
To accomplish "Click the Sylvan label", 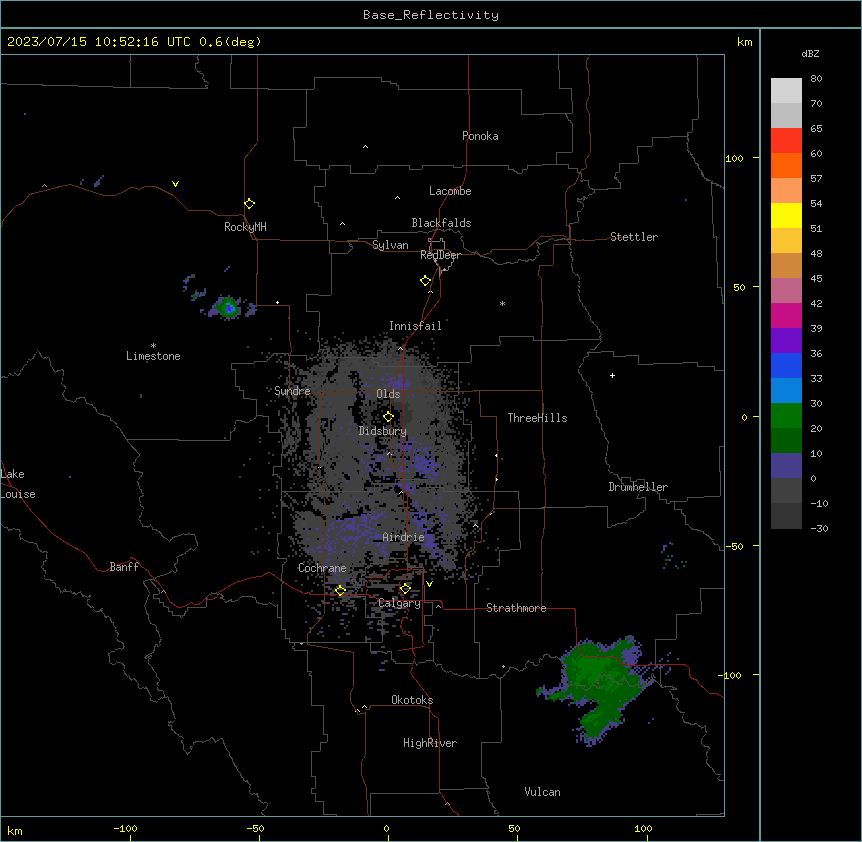I will (390, 245).
